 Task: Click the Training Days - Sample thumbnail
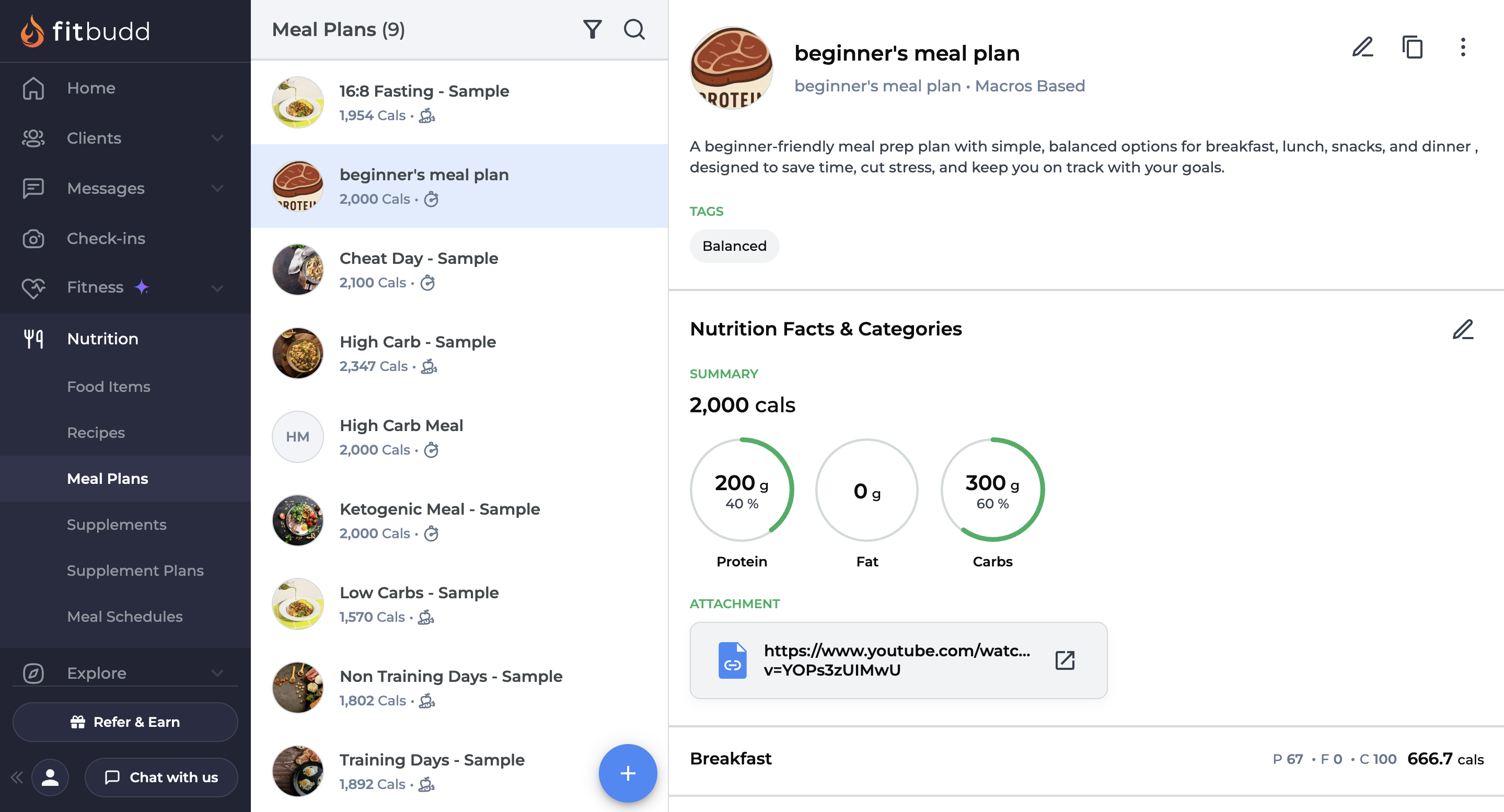pyautogui.click(x=298, y=771)
